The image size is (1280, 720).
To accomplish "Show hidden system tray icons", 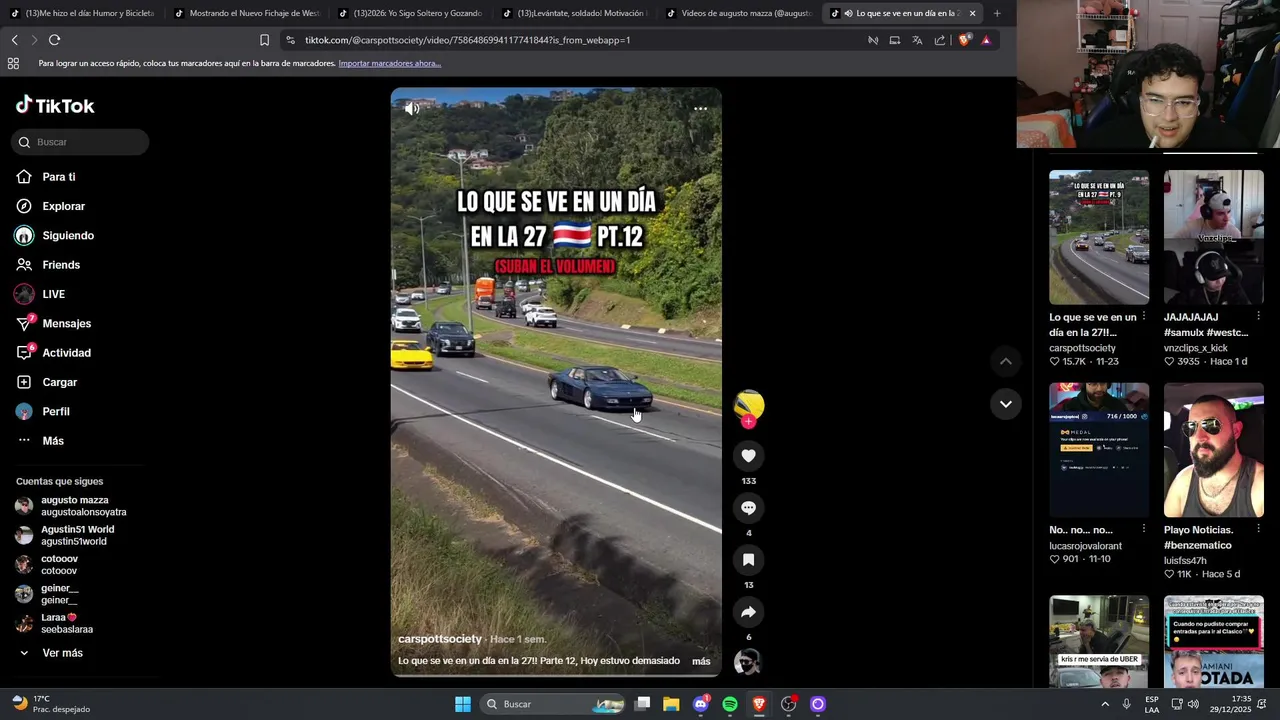I will [x=1105, y=704].
